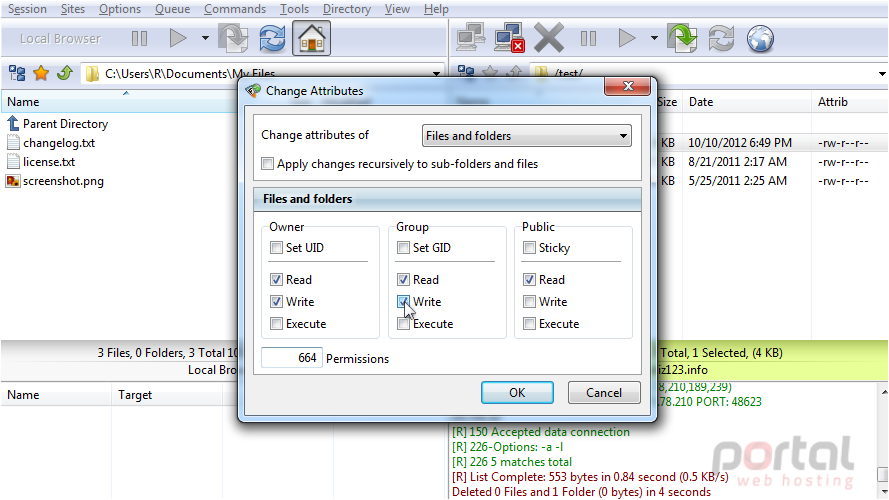Click the local transfer queue icon
The width and height of the screenshot is (889, 500).
[x=233, y=39]
